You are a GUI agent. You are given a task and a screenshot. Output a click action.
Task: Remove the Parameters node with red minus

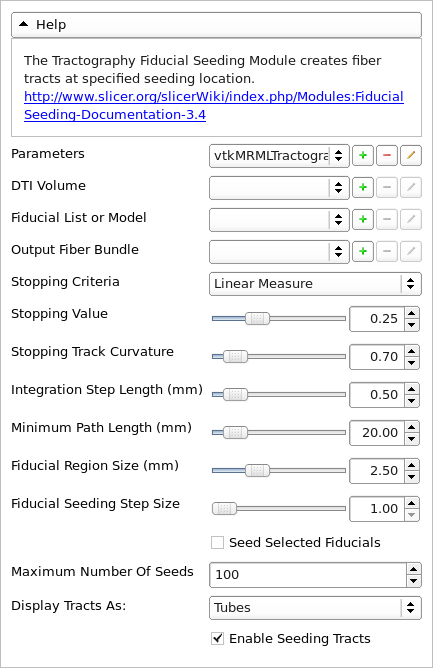coord(387,155)
